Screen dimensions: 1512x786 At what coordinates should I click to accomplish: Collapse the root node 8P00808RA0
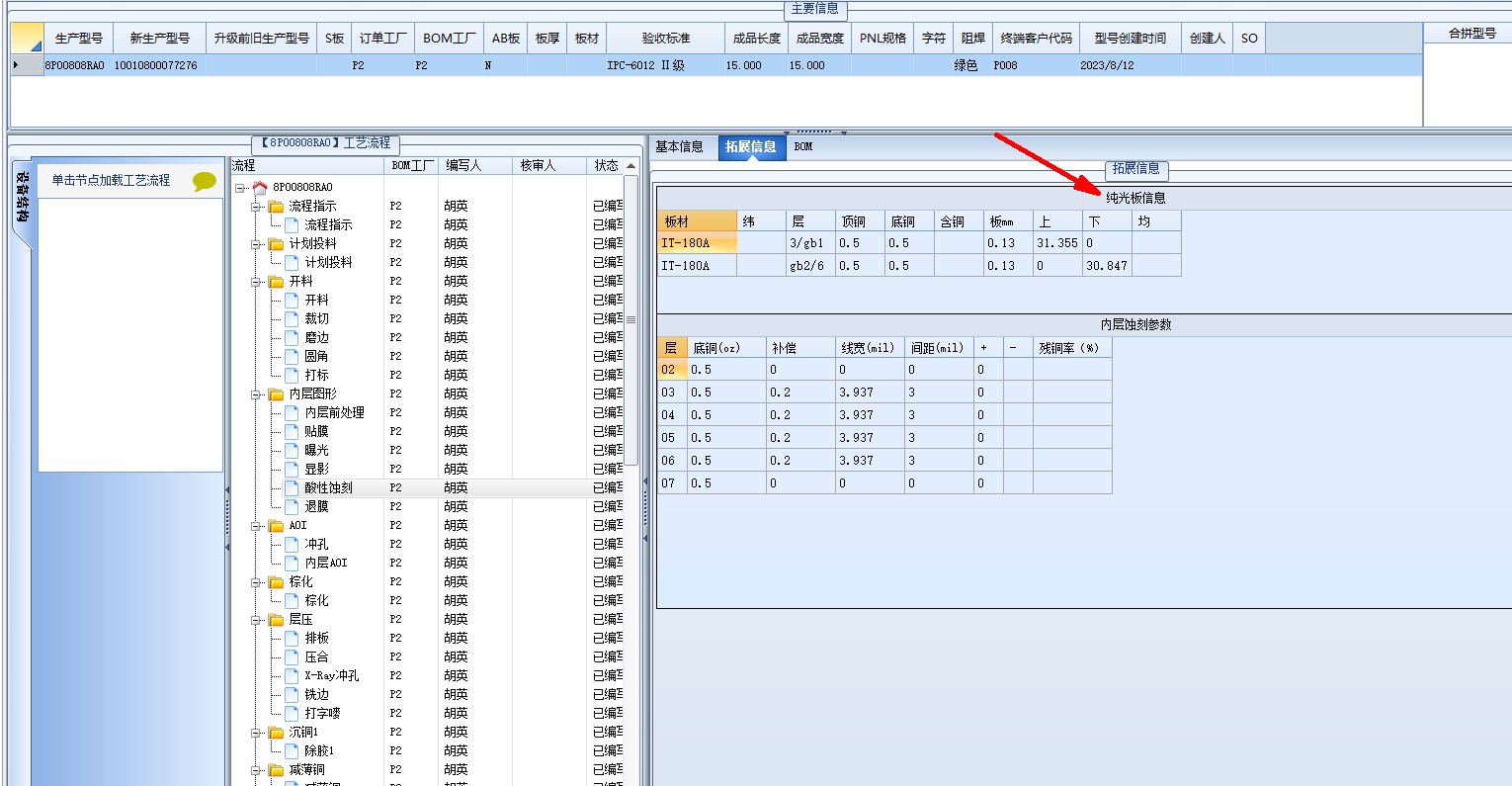240,188
